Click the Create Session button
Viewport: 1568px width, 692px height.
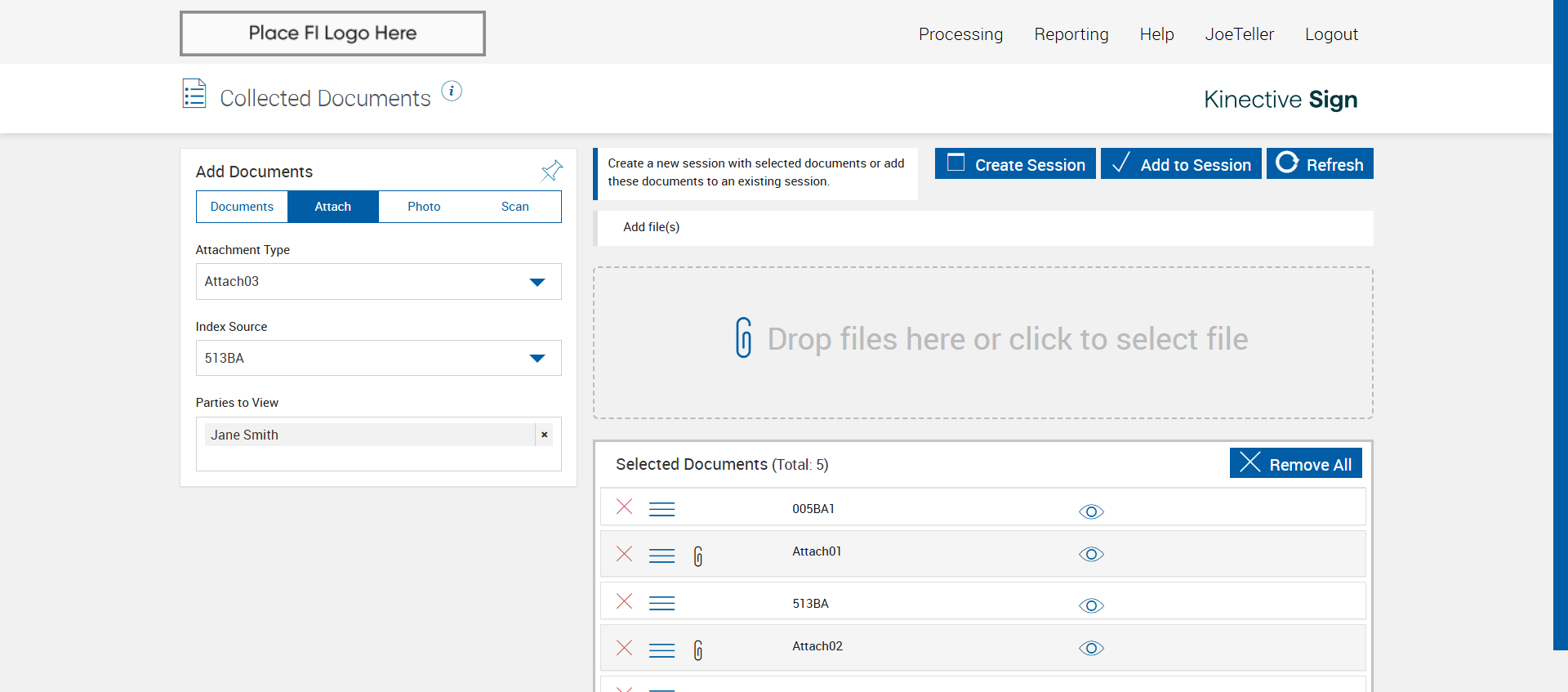click(x=1015, y=164)
